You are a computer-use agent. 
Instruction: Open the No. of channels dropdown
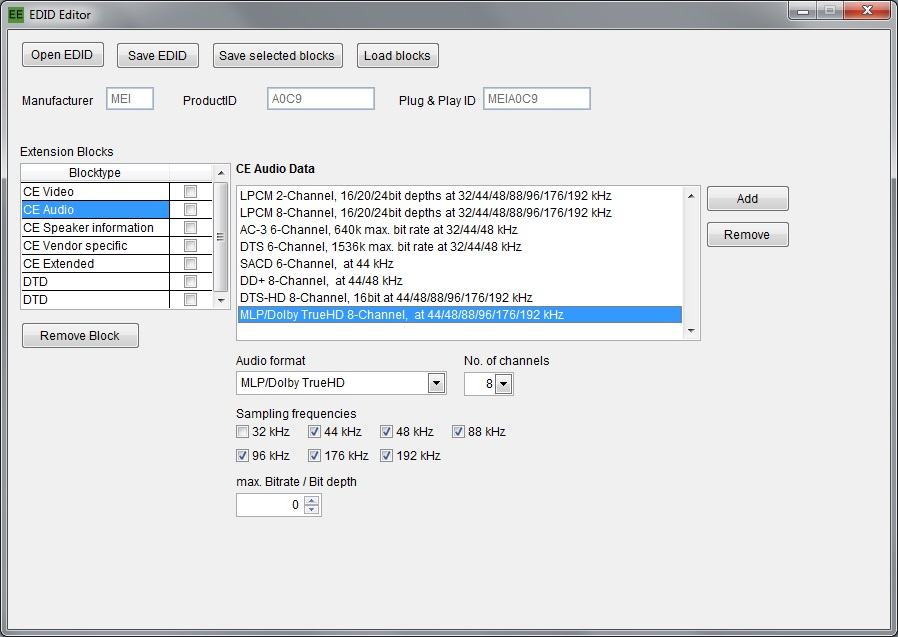click(503, 384)
